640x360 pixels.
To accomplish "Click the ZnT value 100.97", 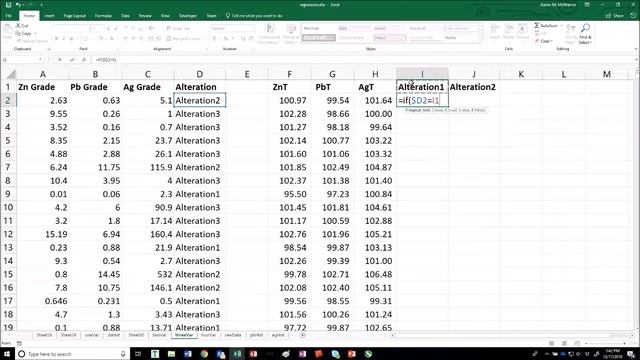I will click(x=289, y=100).
